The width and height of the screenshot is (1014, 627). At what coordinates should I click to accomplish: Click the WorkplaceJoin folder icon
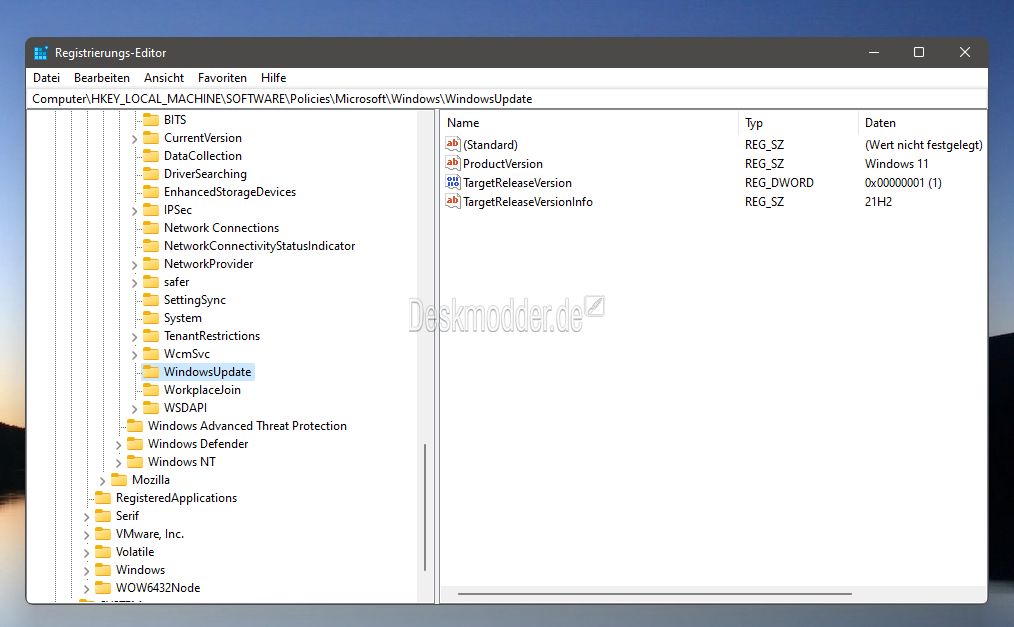pyautogui.click(x=151, y=390)
